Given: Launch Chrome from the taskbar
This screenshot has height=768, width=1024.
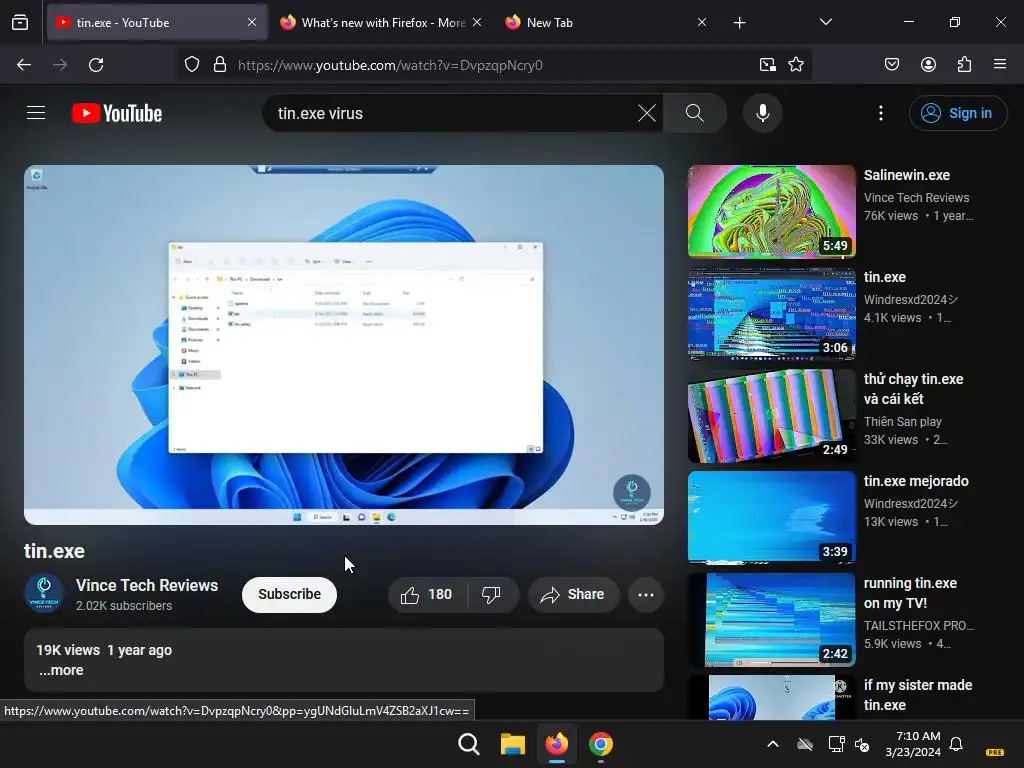Looking at the screenshot, I should click(x=601, y=744).
